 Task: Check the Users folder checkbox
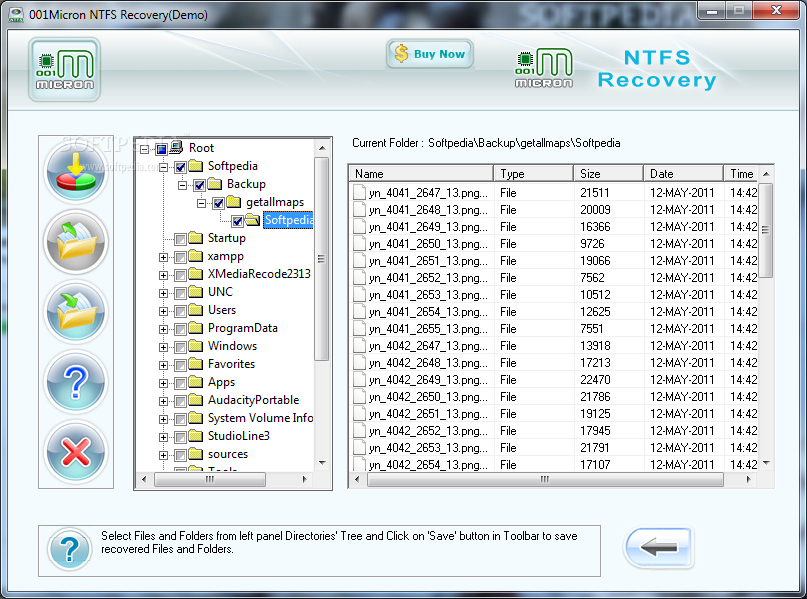(x=180, y=311)
